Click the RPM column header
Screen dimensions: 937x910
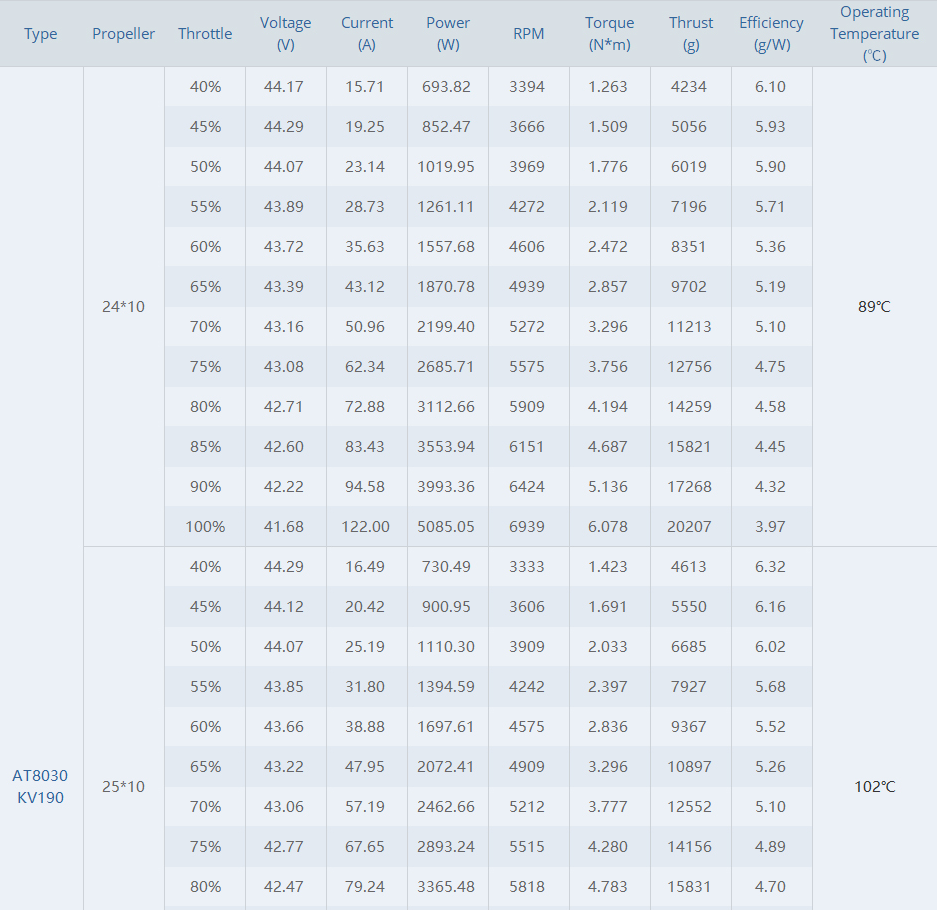click(x=529, y=33)
